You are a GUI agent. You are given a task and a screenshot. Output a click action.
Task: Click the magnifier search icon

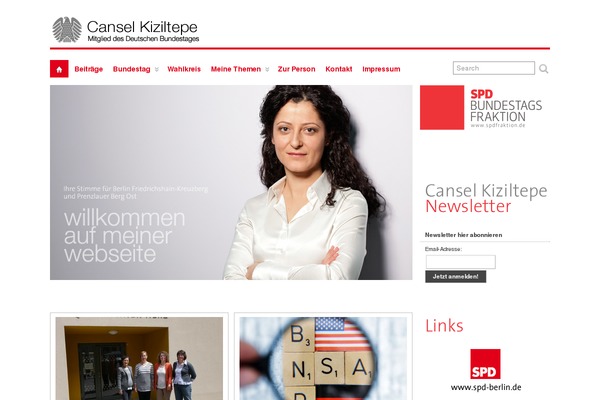coord(543,69)
